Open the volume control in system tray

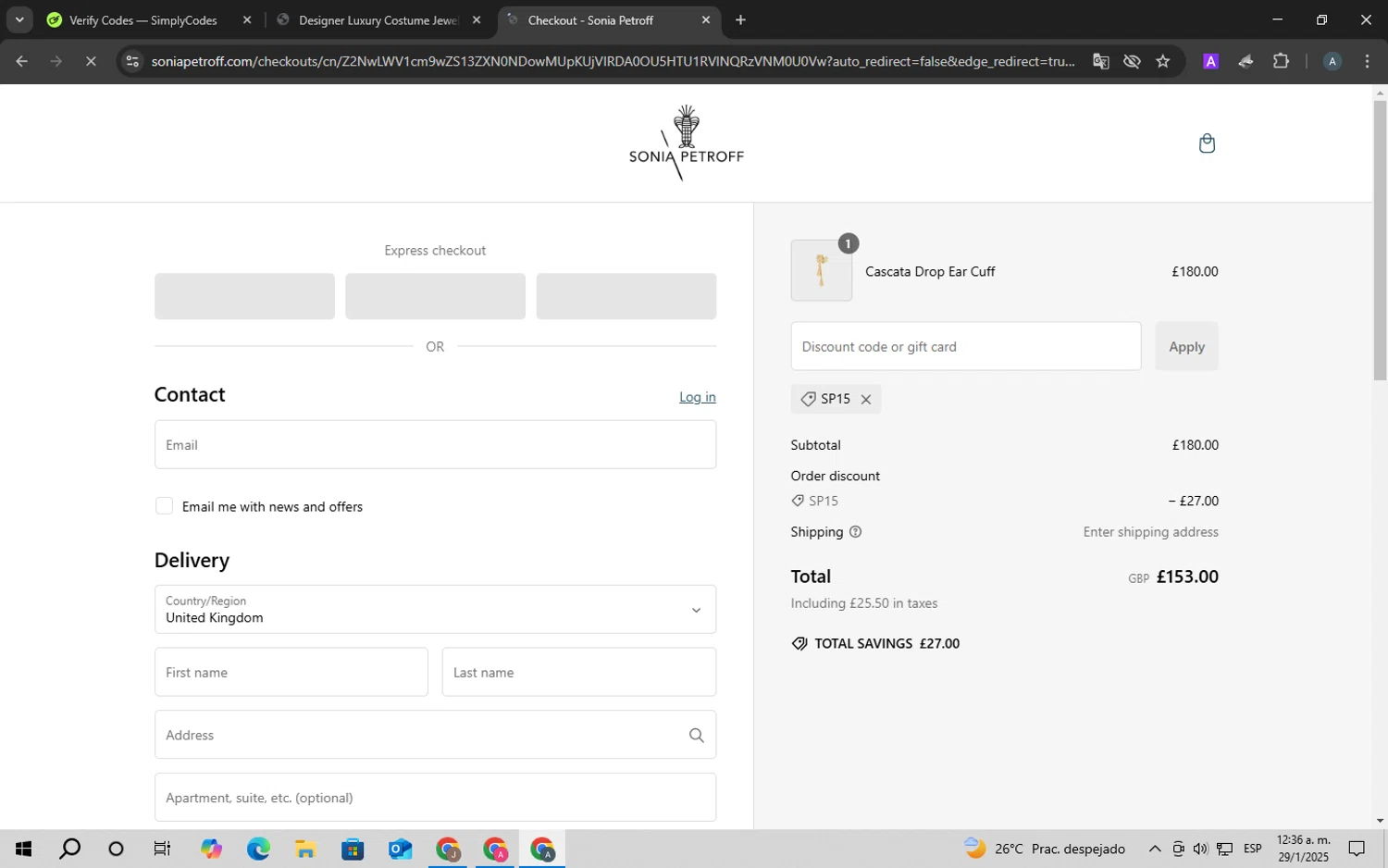[x=1200, y=849]
